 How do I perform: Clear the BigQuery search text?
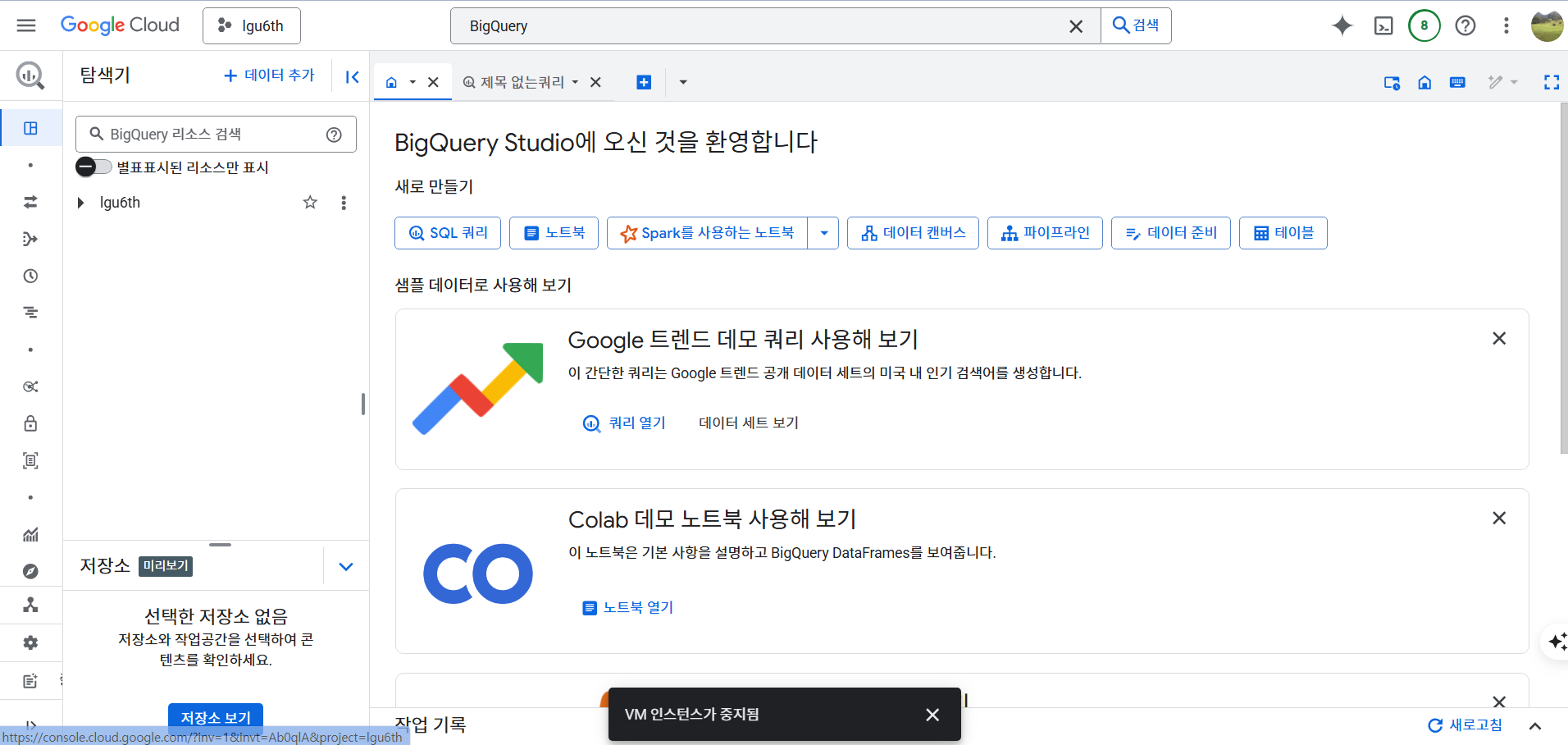tap(1076, 26)
